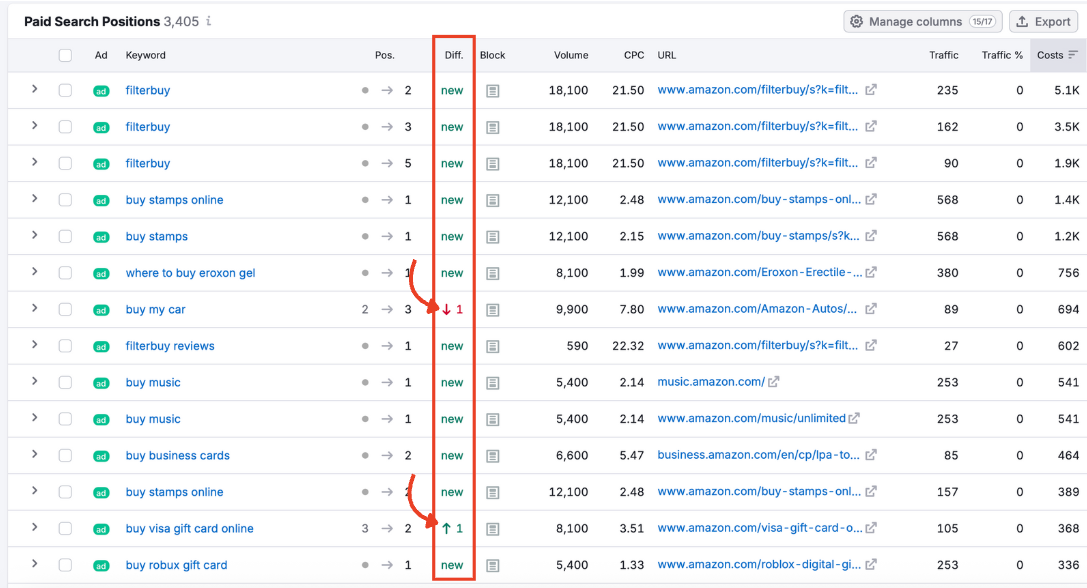Expand the buy stamps row
Screen dimensions: 1087x588
[33, 236]
